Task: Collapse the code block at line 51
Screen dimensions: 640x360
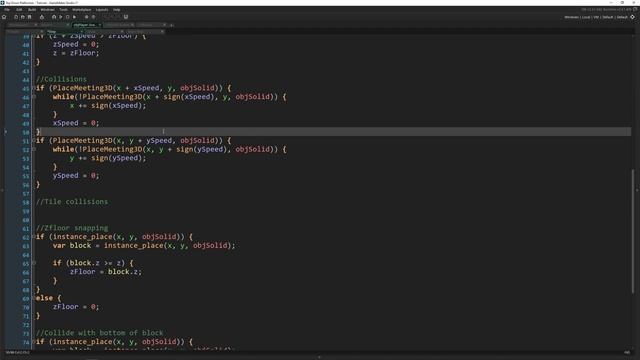Action: pyautogui.click(x=34, y=140)
